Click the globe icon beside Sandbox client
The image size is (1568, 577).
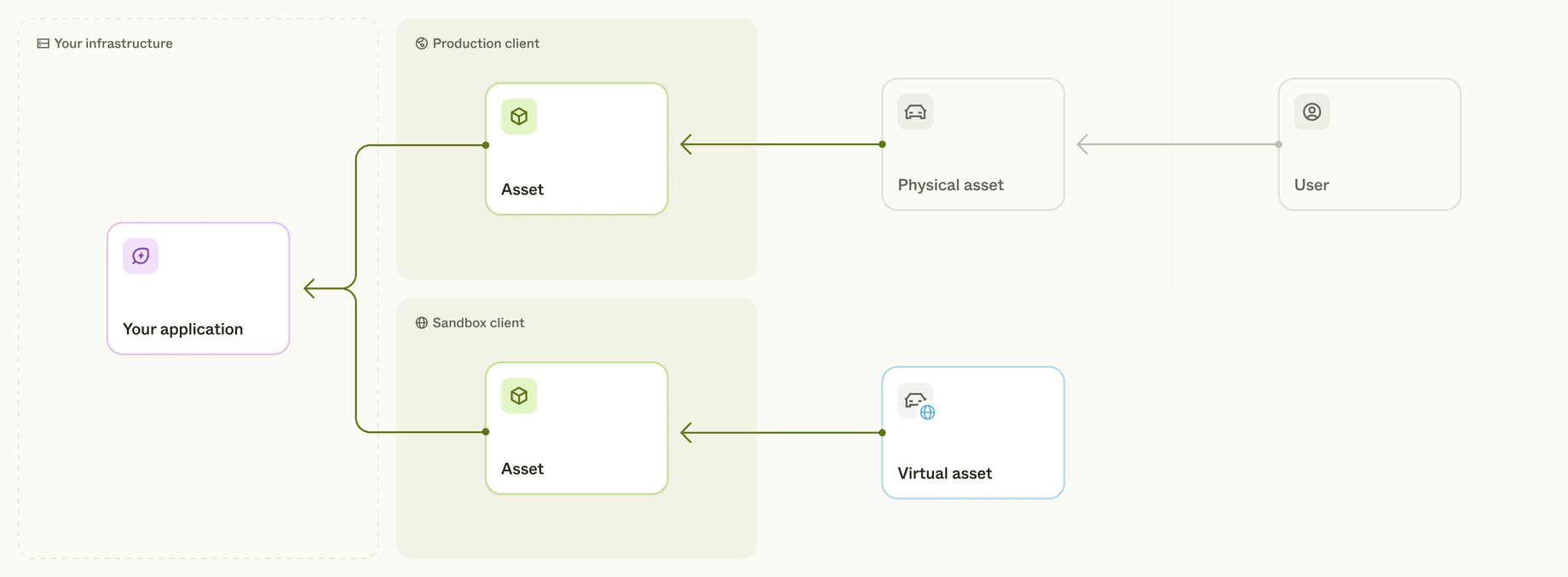point(421,323)
